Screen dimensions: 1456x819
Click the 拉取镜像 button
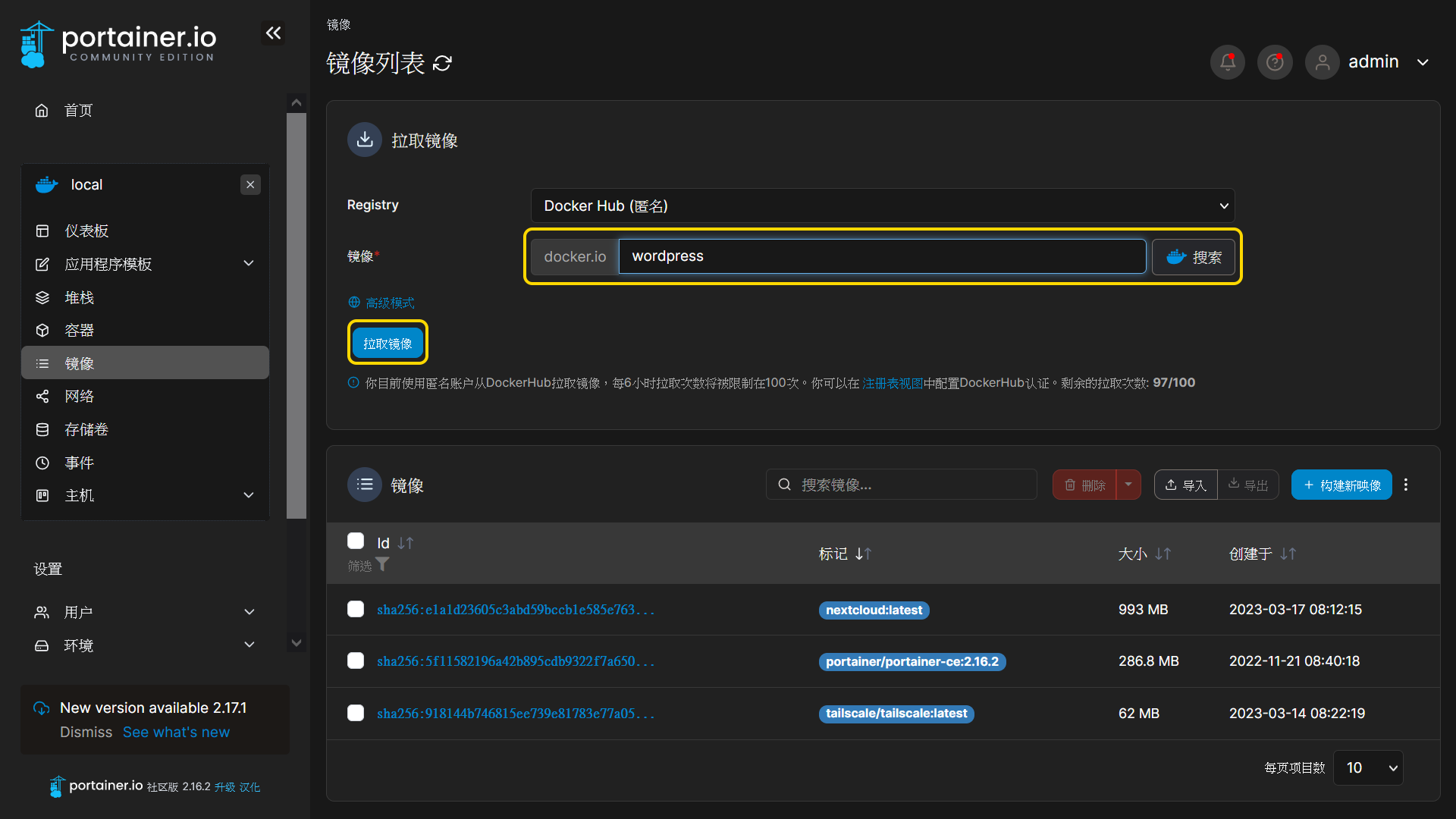(x=388, y=344)
